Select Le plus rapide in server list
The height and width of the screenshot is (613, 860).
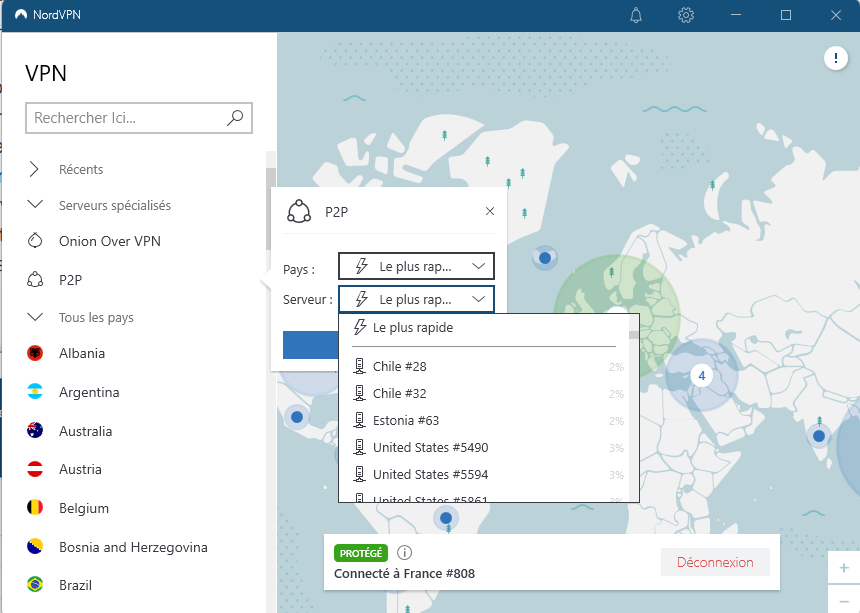coord(484,327)
